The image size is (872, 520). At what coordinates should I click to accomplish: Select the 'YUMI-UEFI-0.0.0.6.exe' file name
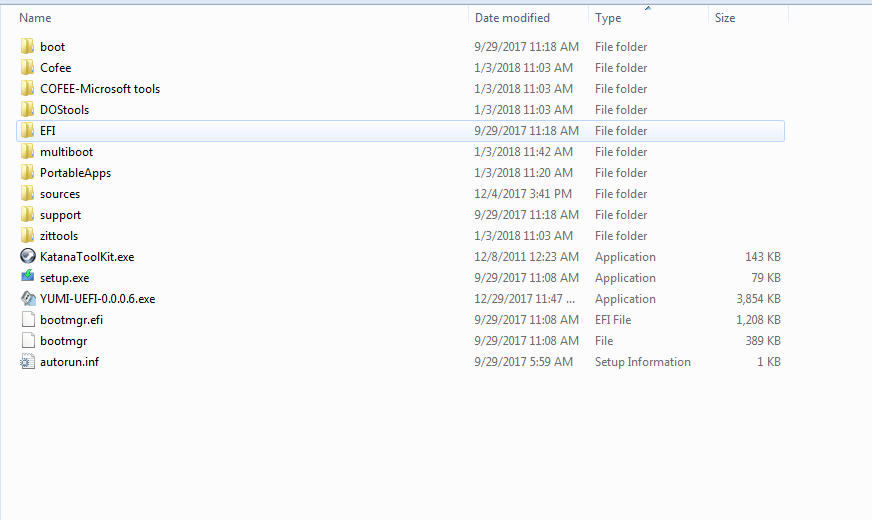click(x=97, y=299)
